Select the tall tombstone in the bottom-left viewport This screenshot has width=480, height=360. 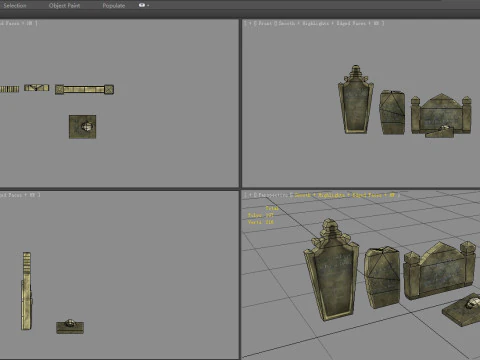[26, 291]
